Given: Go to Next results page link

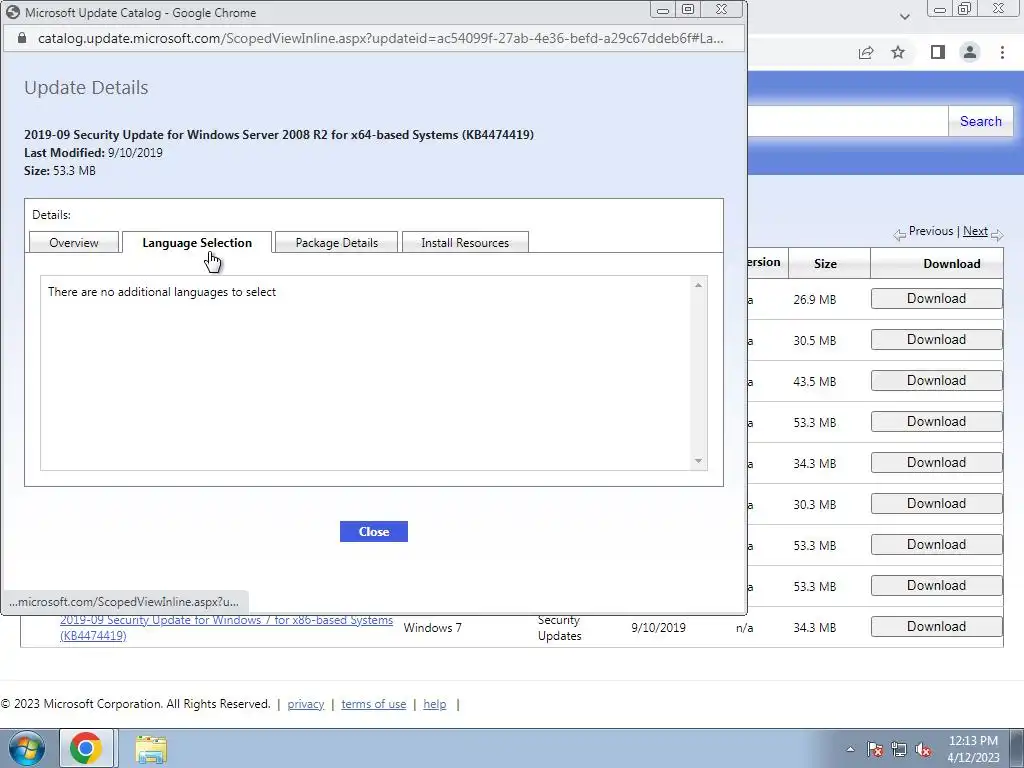Looking at the screenshot, I should coord(975,231).
